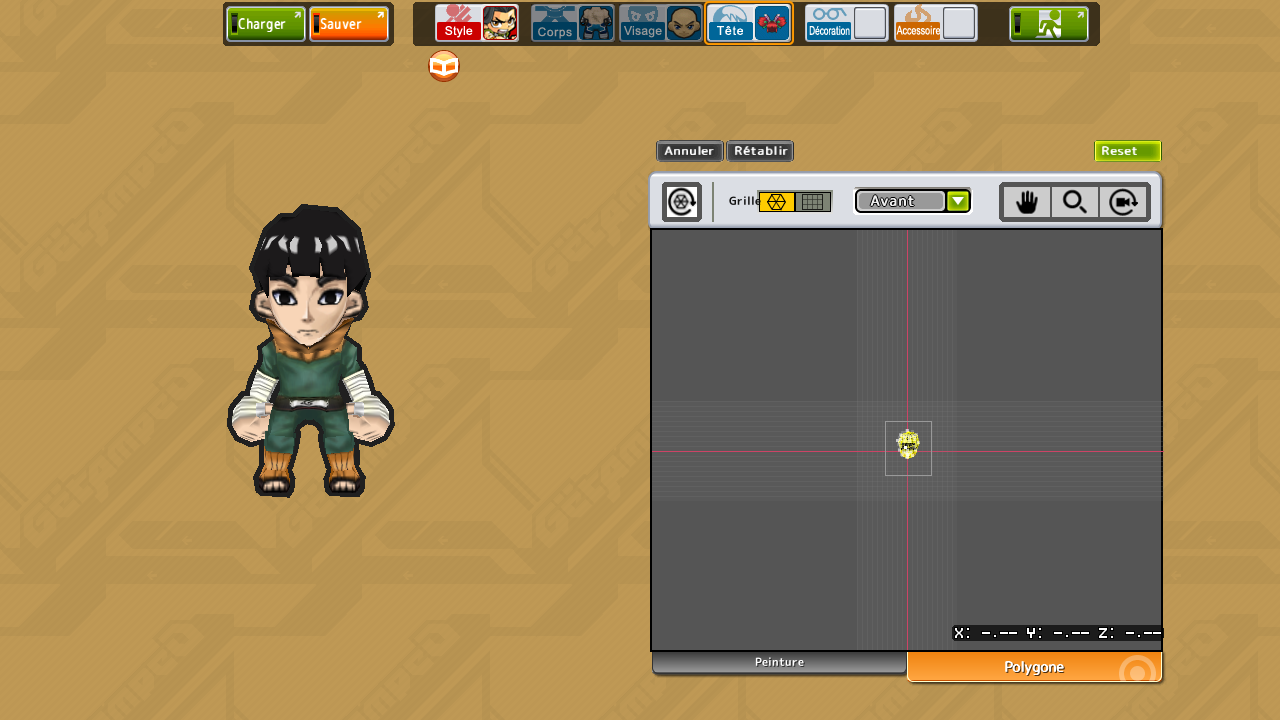
Task: Click Annuler to undo
Action: [690, 151]
